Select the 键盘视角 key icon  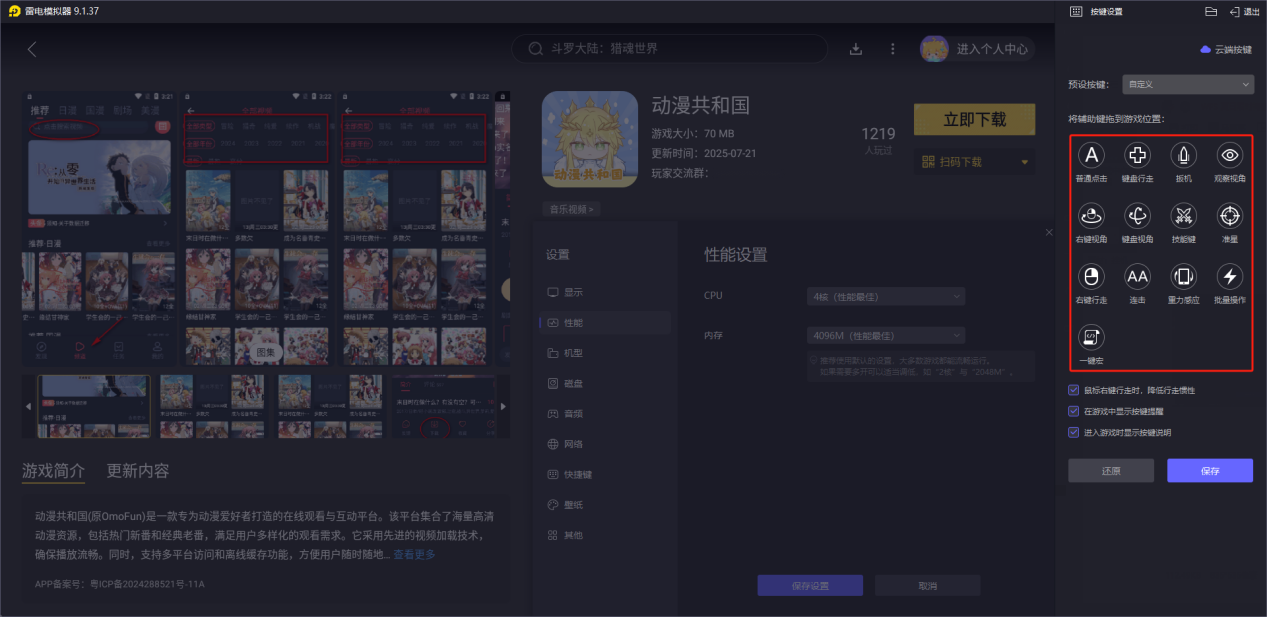pos(1137,216)
